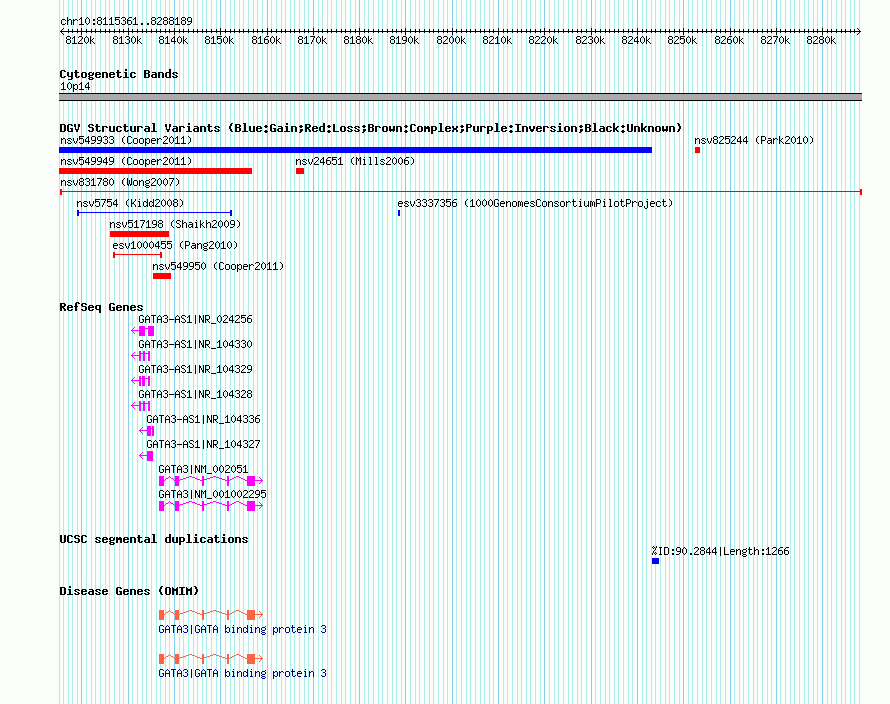Click the 10p14 band label
Image resolution: width=890 pixels, height=704 pixels.
click(75, 86)
